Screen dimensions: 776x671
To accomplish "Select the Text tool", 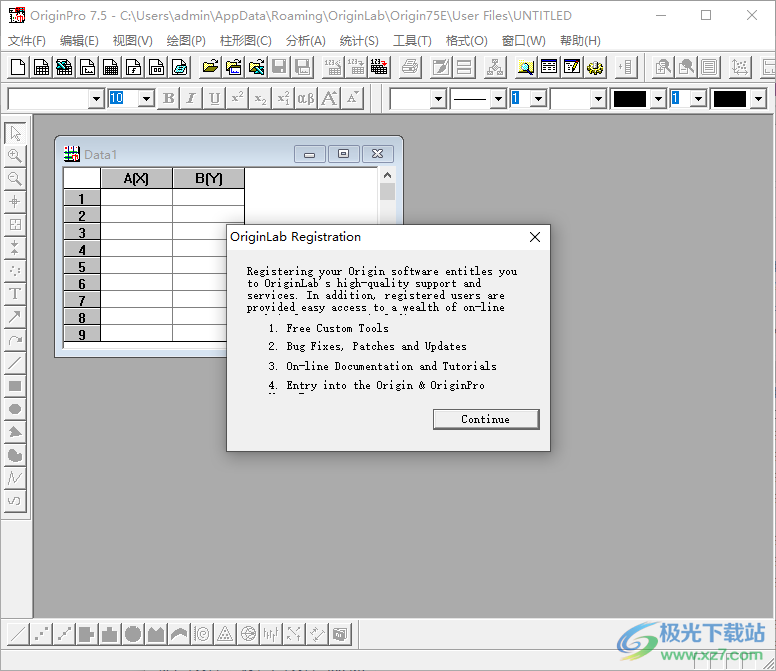I will coord(15,293).
